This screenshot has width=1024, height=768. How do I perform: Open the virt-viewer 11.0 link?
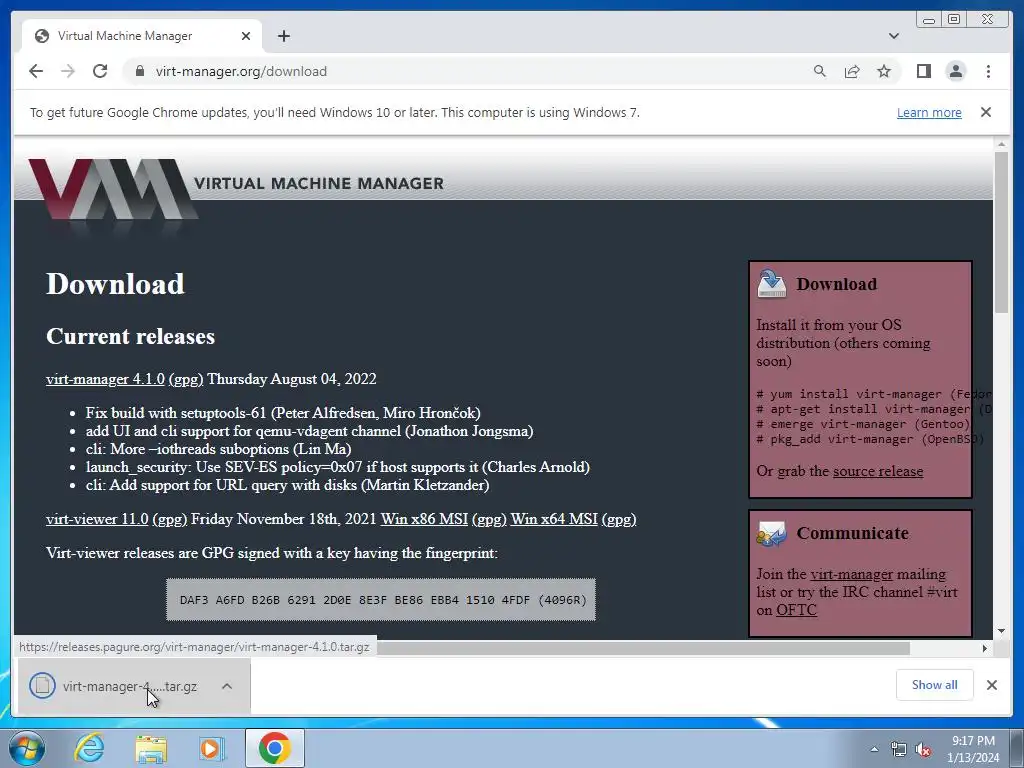pos(97,519)
